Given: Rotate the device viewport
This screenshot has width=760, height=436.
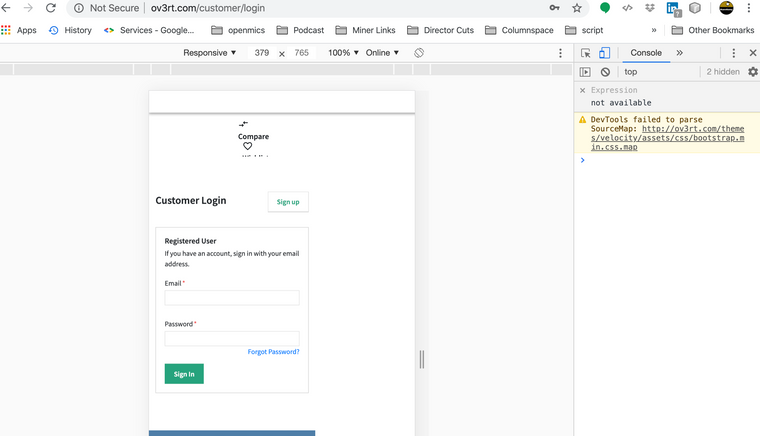Looking at the screenshot, I should pos(419,53).
